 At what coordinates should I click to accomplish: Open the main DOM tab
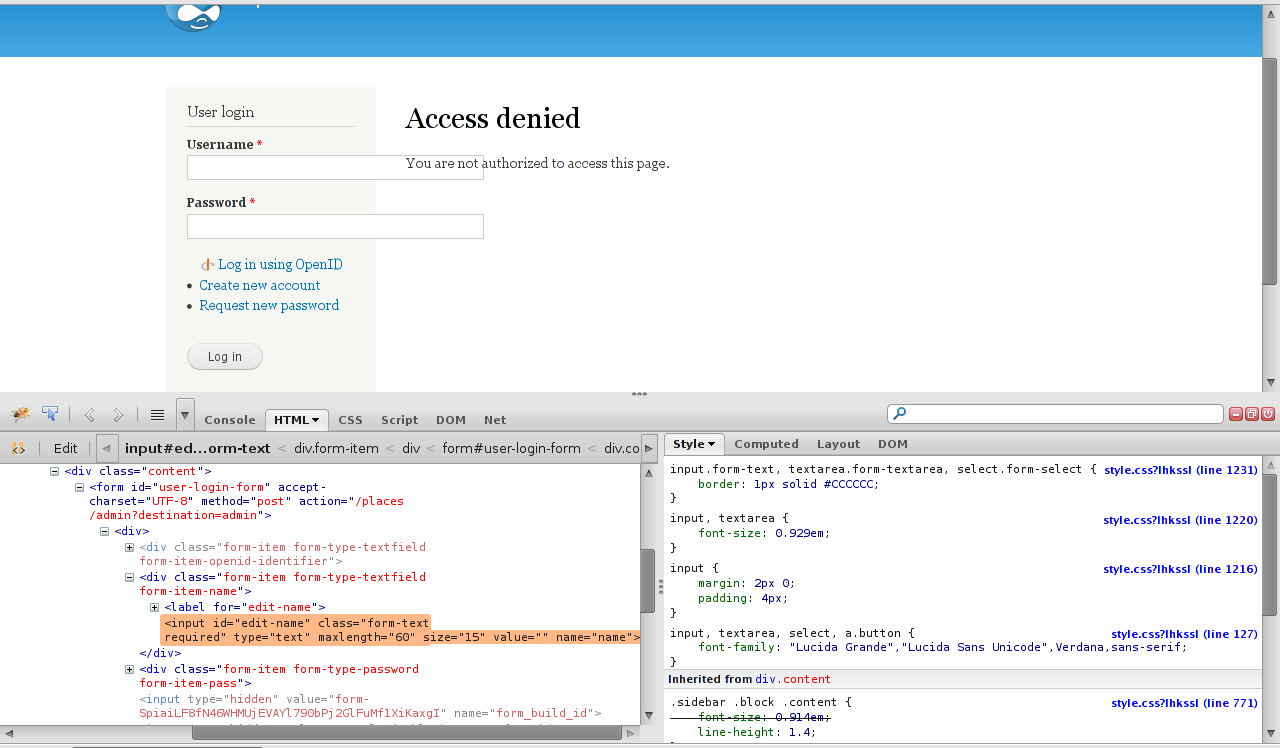451,420
